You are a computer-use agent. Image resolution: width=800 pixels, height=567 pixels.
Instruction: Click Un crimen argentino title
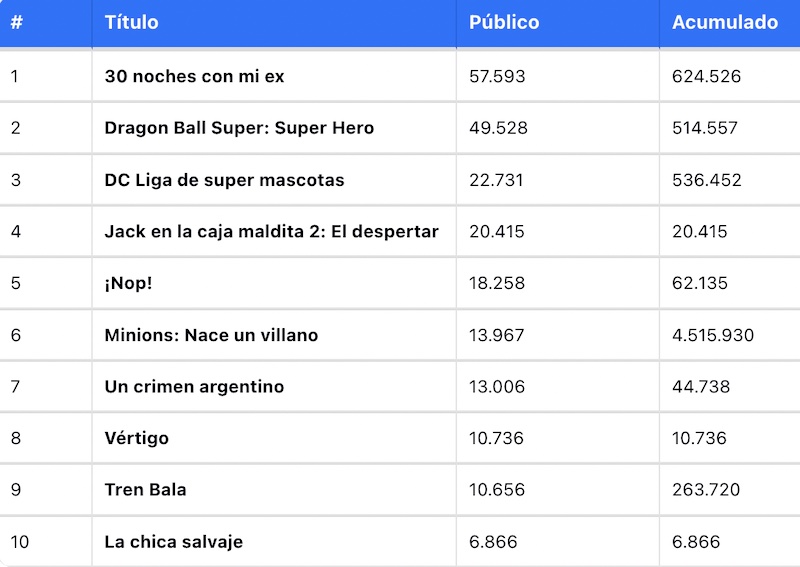click(194, 387)
